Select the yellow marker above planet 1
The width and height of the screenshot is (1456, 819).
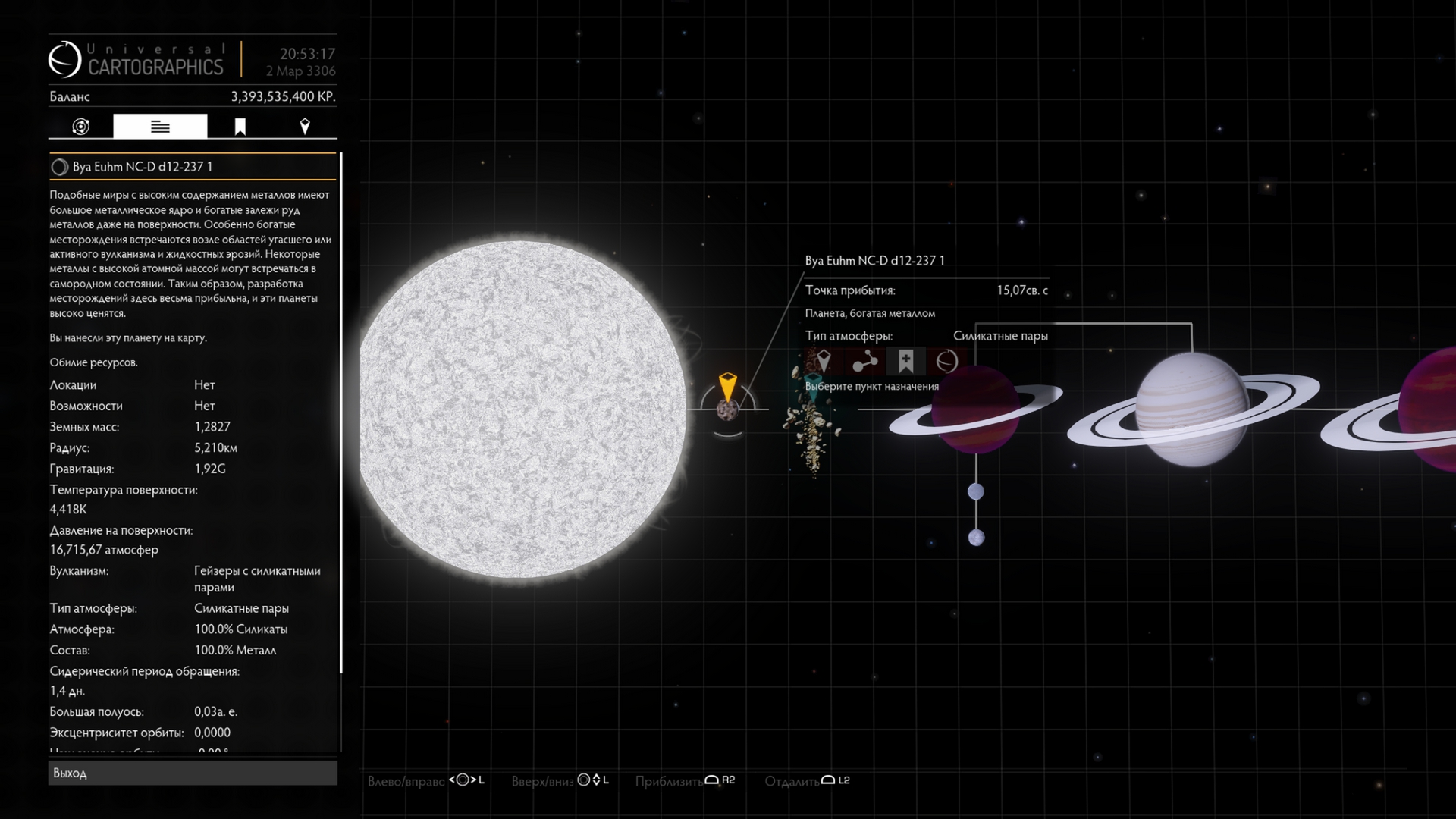coord(727,387)
